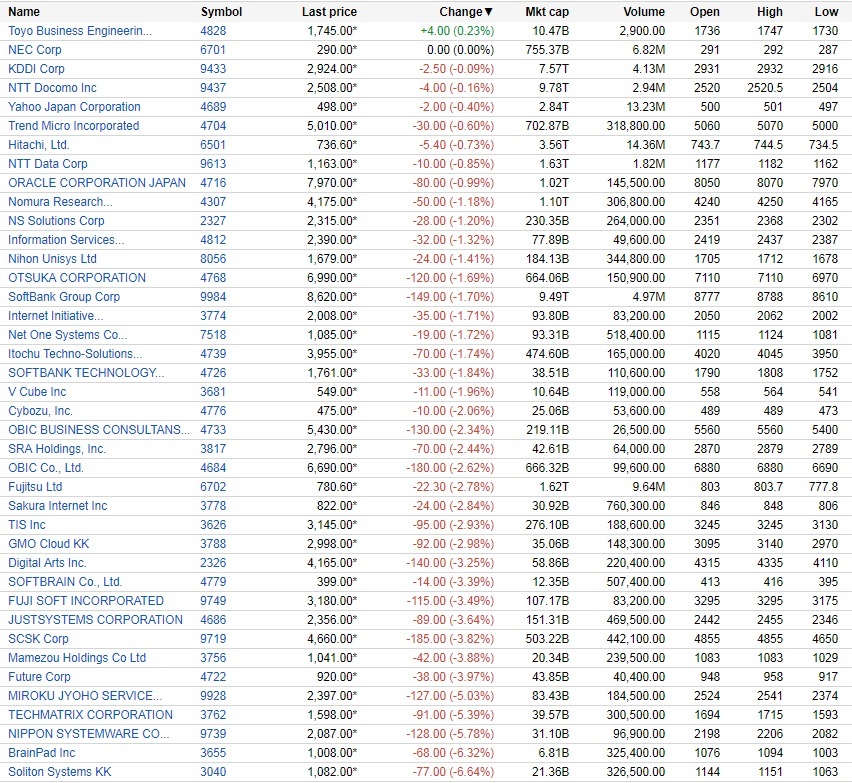Open Cybozu, Inc. link
Image resolution: width=852 pixels, height=783 pixels.
coord(40,411)
